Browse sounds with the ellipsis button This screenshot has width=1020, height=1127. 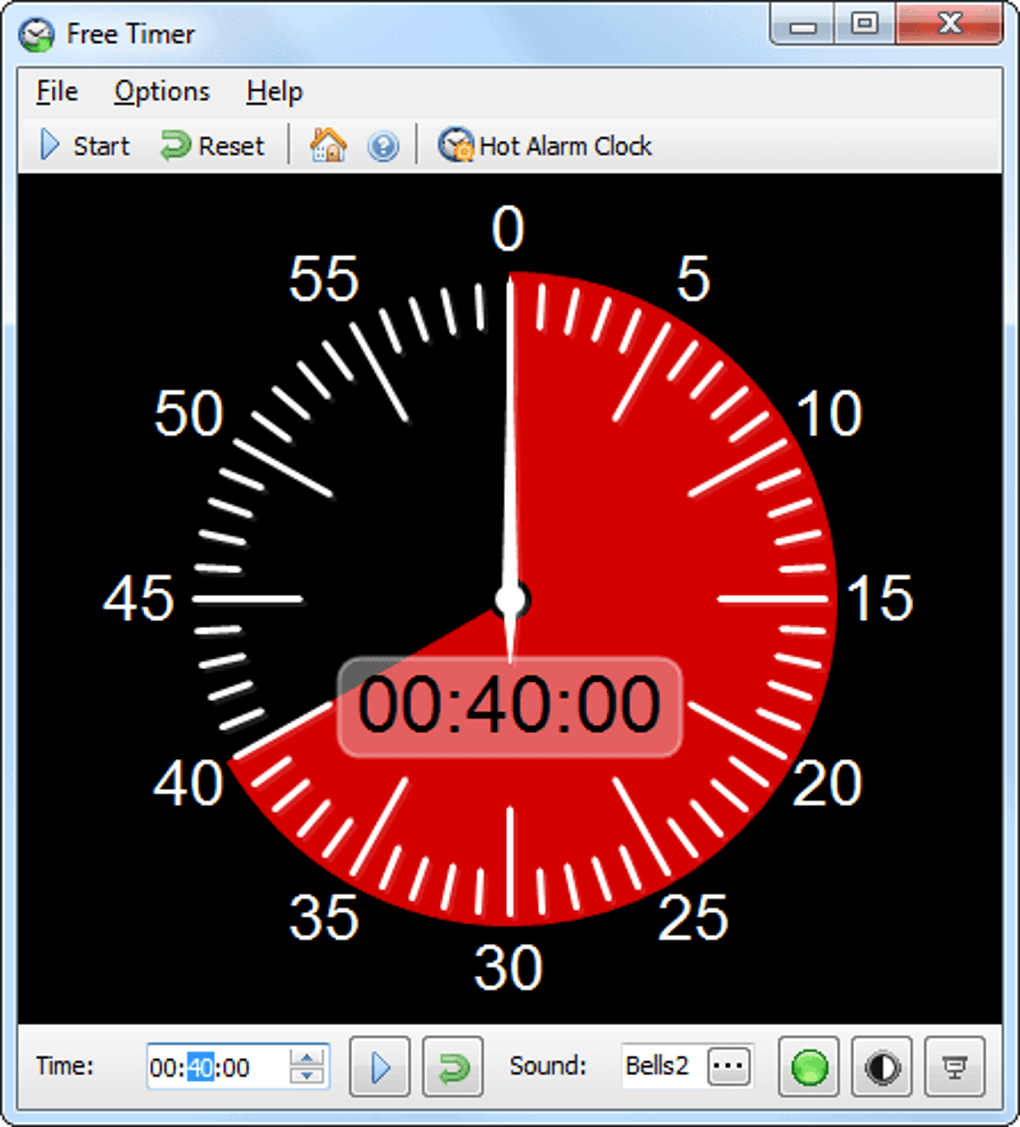[x=729, y=1067]
